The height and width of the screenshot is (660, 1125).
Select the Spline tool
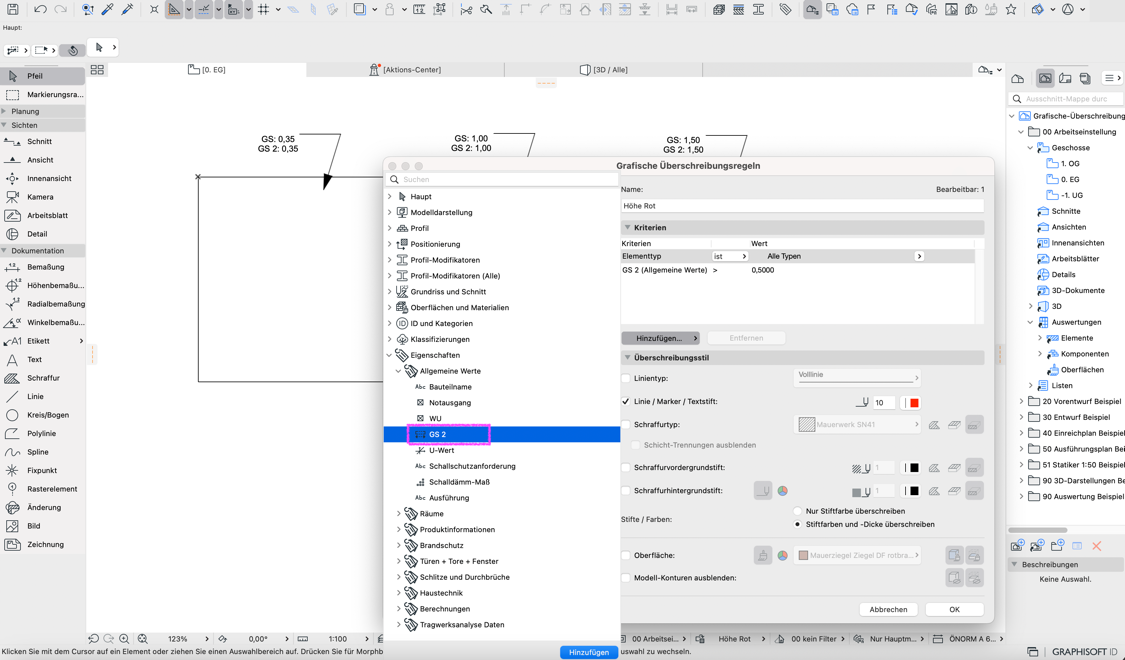coord(42,452)
